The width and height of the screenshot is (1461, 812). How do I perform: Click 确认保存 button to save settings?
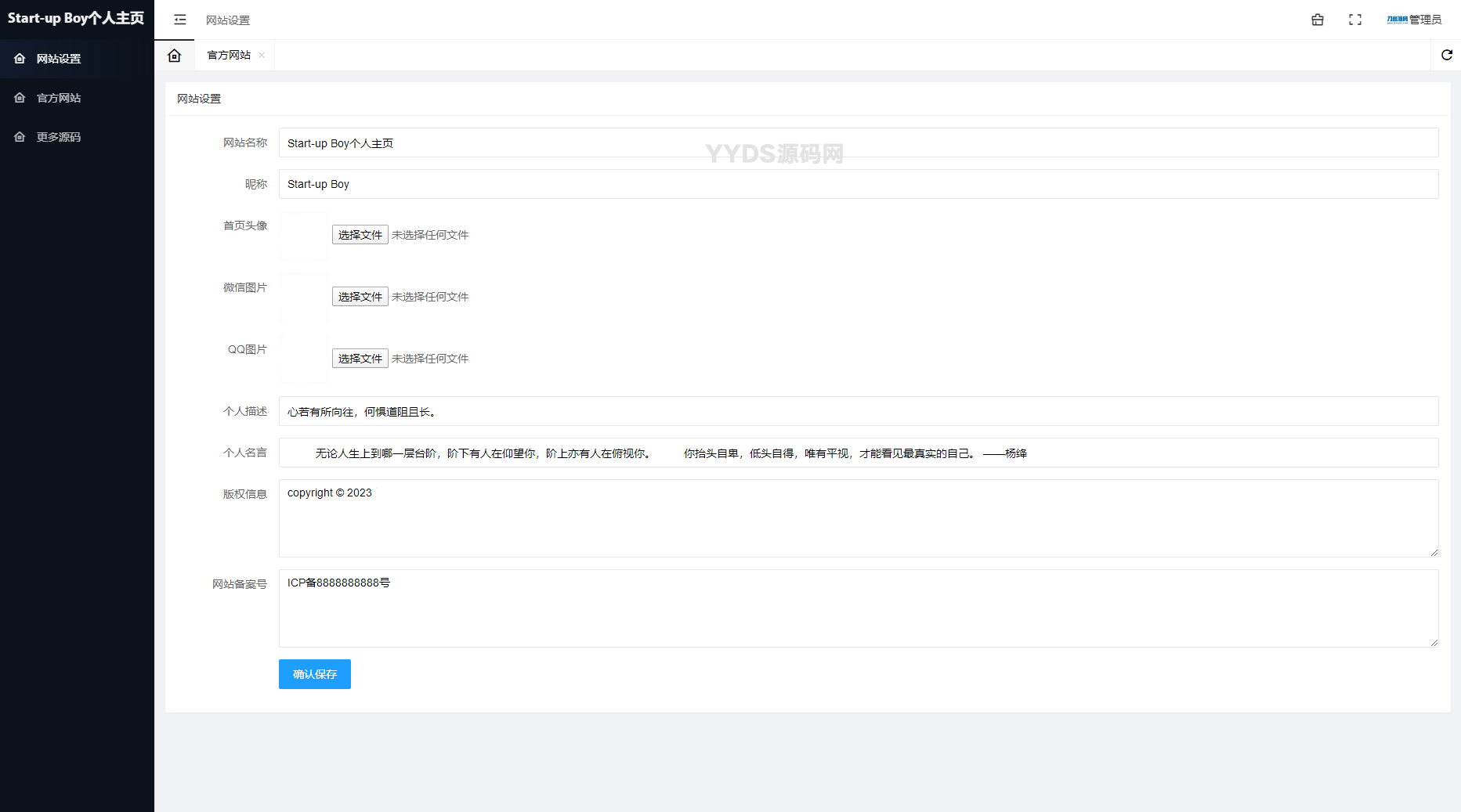[x=314, y=674]
